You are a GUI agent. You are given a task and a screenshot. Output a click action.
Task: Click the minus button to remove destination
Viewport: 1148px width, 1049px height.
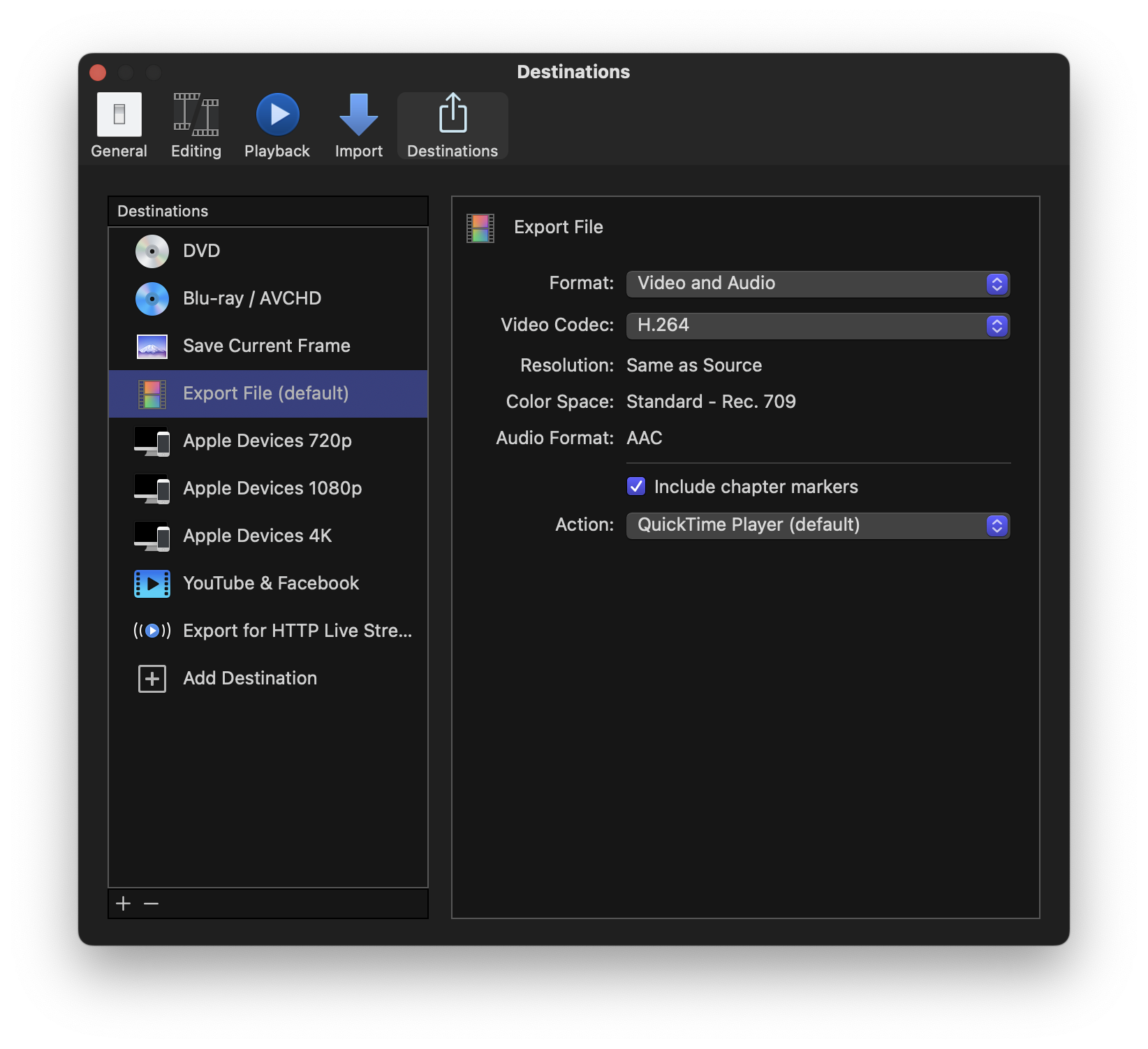point(151,904)
